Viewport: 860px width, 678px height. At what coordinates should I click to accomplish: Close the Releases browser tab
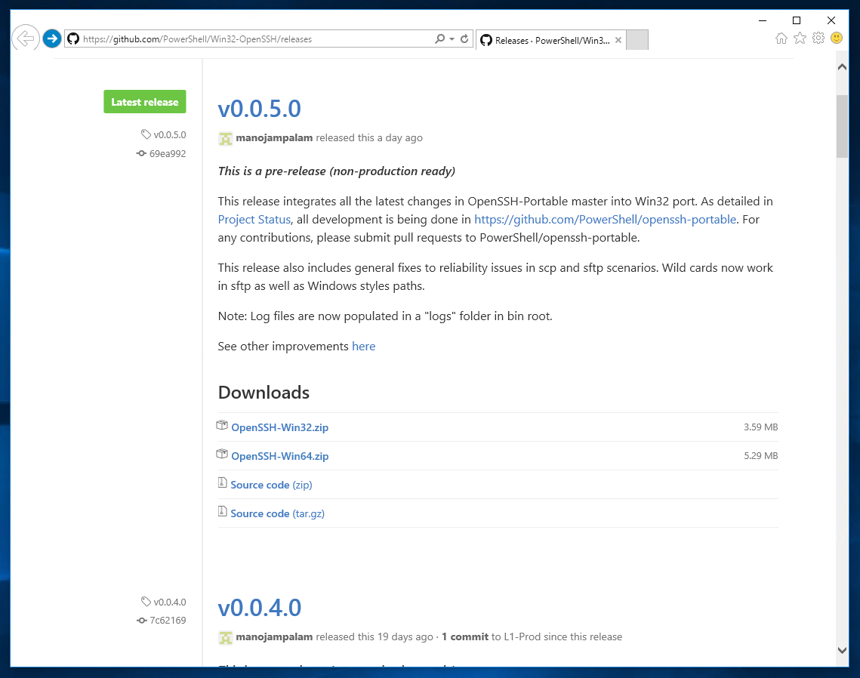(x=618, y=40)
